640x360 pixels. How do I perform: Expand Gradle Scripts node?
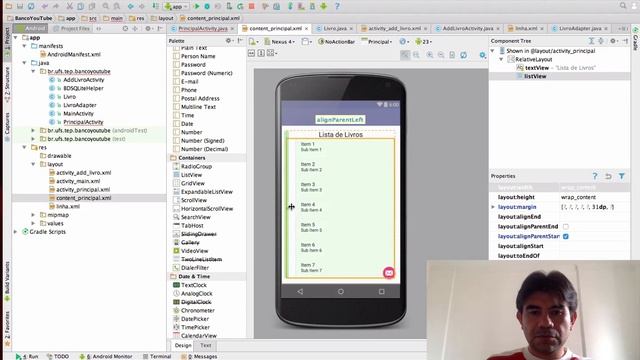tap(16, 231)
